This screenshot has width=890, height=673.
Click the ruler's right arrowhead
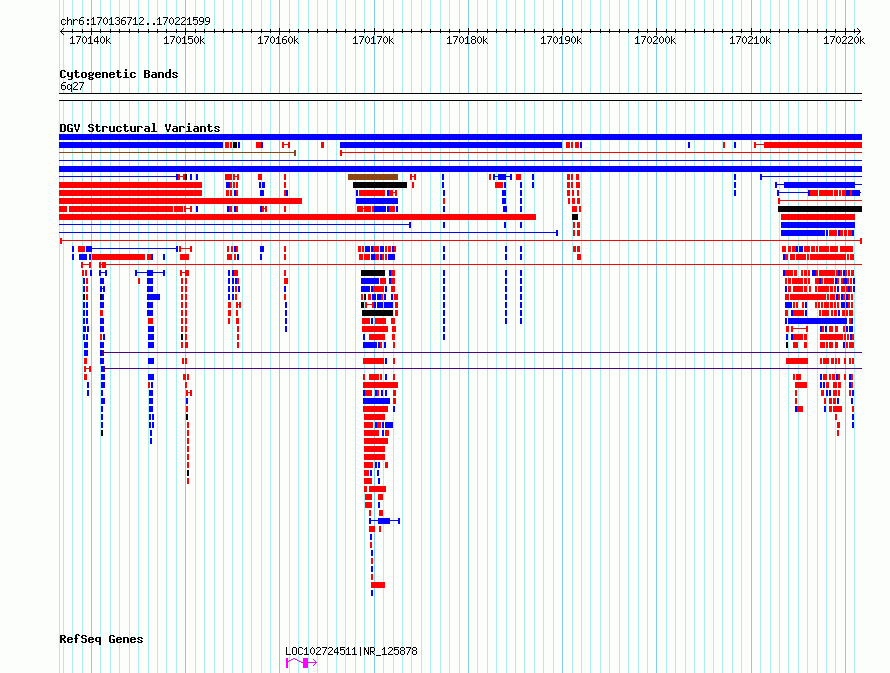pos(859,32)
